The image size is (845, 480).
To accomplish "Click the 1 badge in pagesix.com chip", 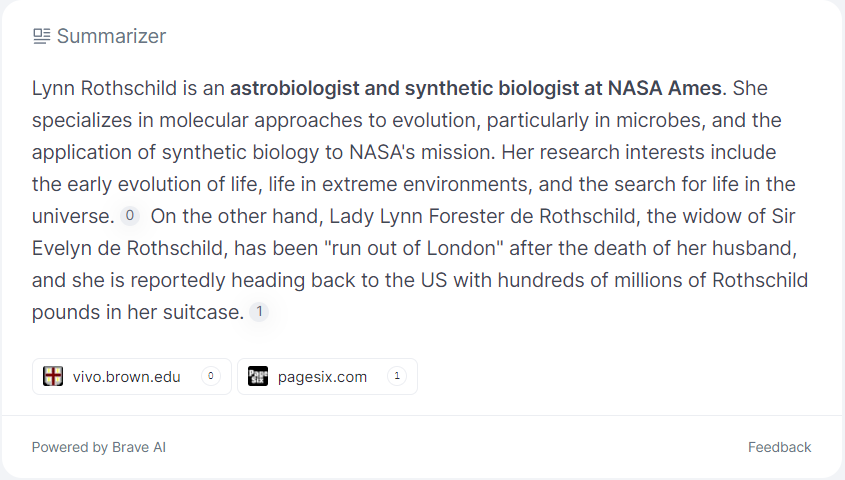I will [397, 376].
